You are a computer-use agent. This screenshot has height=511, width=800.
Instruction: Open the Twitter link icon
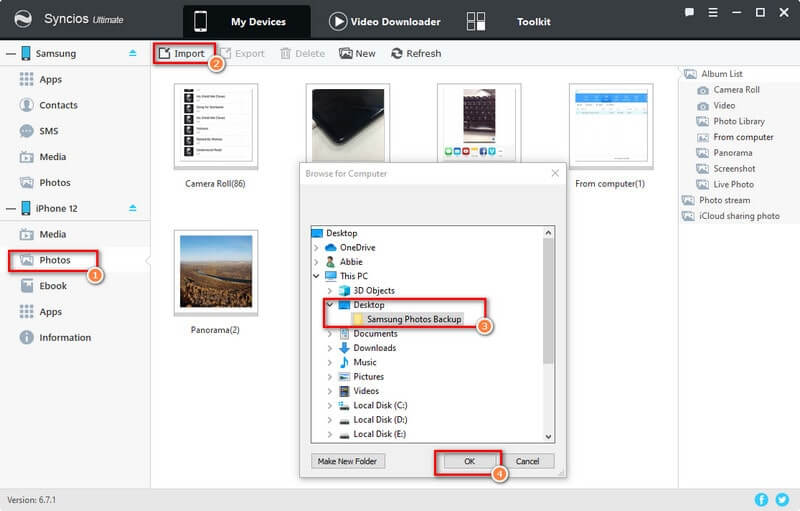click(782, 500)
